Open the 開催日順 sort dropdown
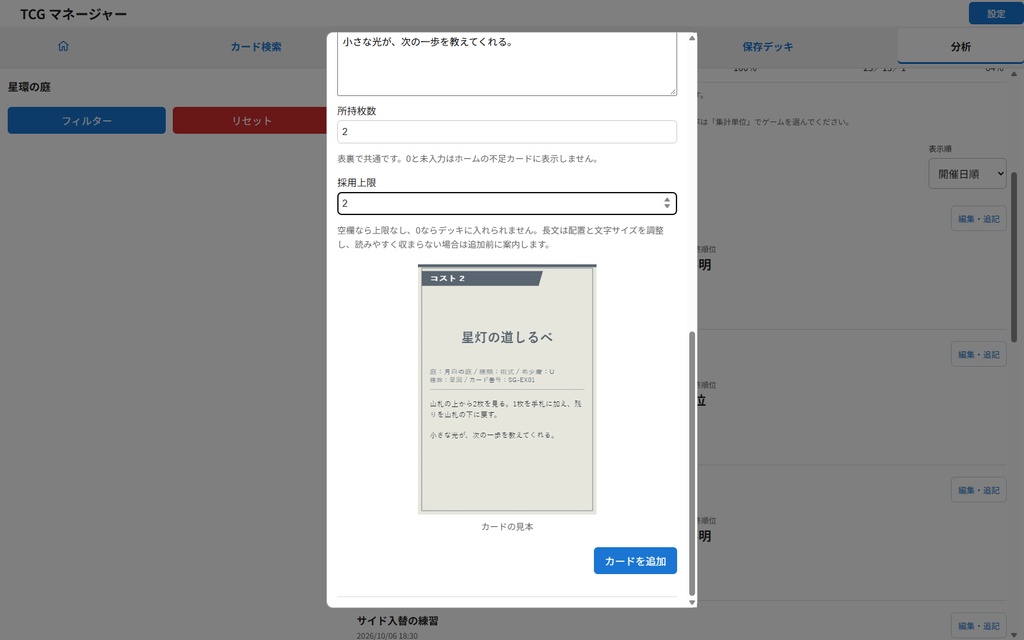 (967, 174)
